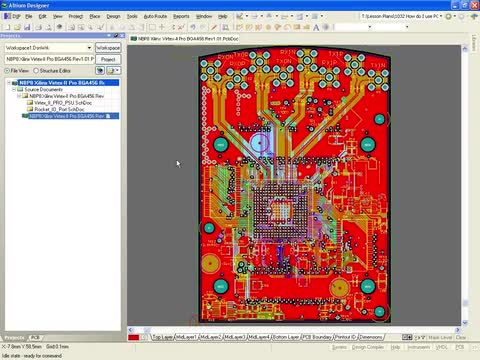The height and width of the screenshot is (360, 480).
Task: Click the DXP system menu icon
Action: 12,16
